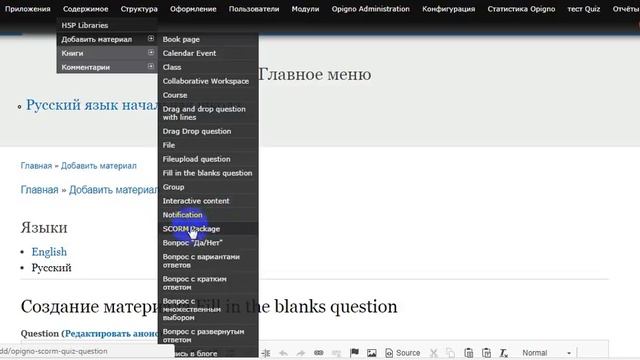This screenshot has height=360, width=640.
Task: Expand the Книги submenu arrow
Action: click(151, 52)
